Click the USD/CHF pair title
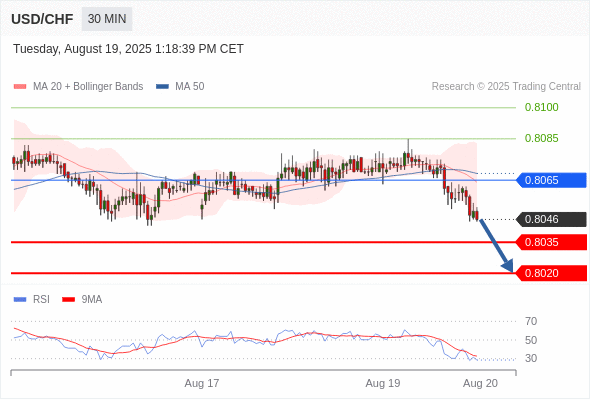Image resolution: width=590 pixels, height=400 pixels. [42, 19]
